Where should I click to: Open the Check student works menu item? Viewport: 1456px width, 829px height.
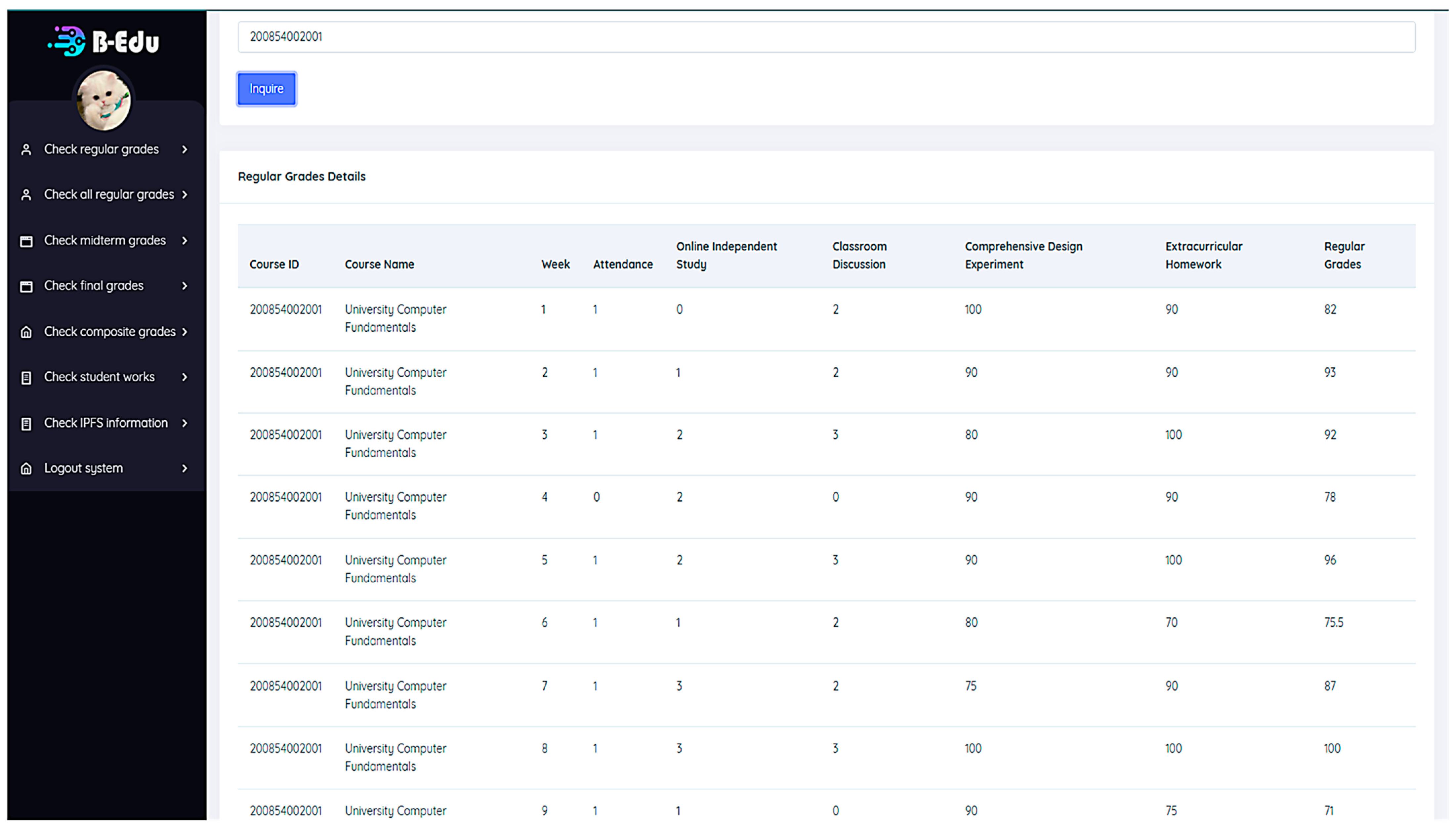(x=100, y=377)
